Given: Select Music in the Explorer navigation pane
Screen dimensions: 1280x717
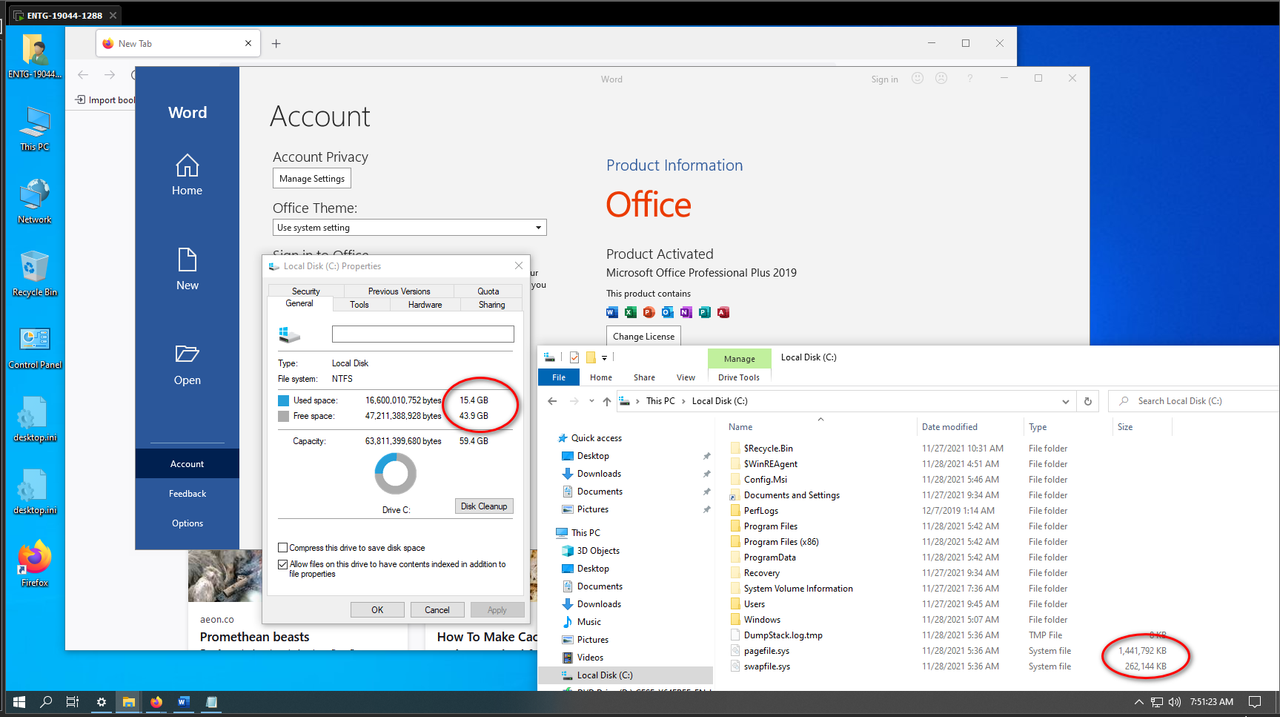Looking at the screenshot, I should (589, 622).
